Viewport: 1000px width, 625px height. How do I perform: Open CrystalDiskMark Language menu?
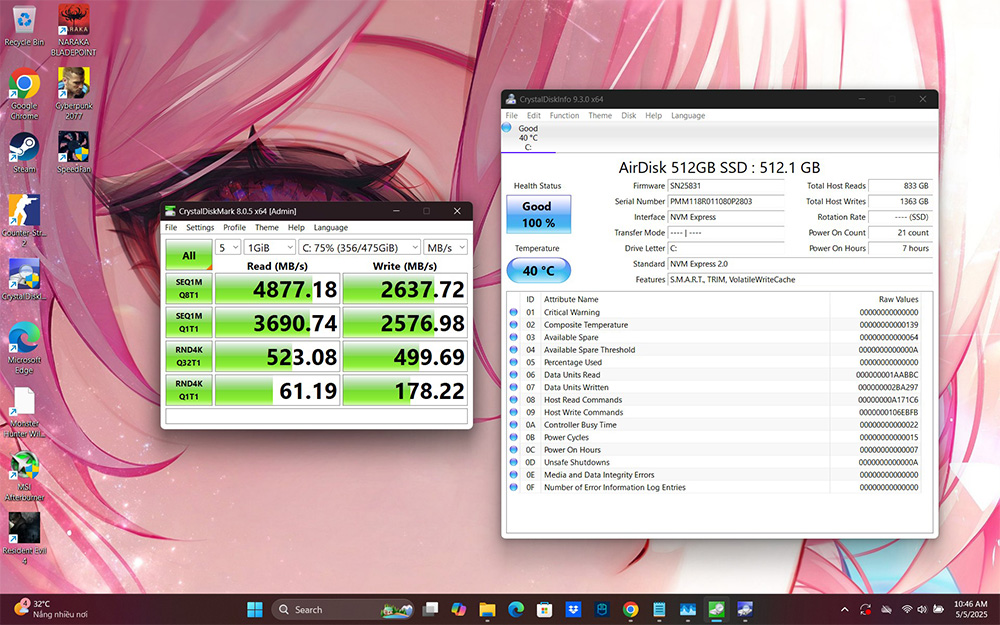click(330, 228)
